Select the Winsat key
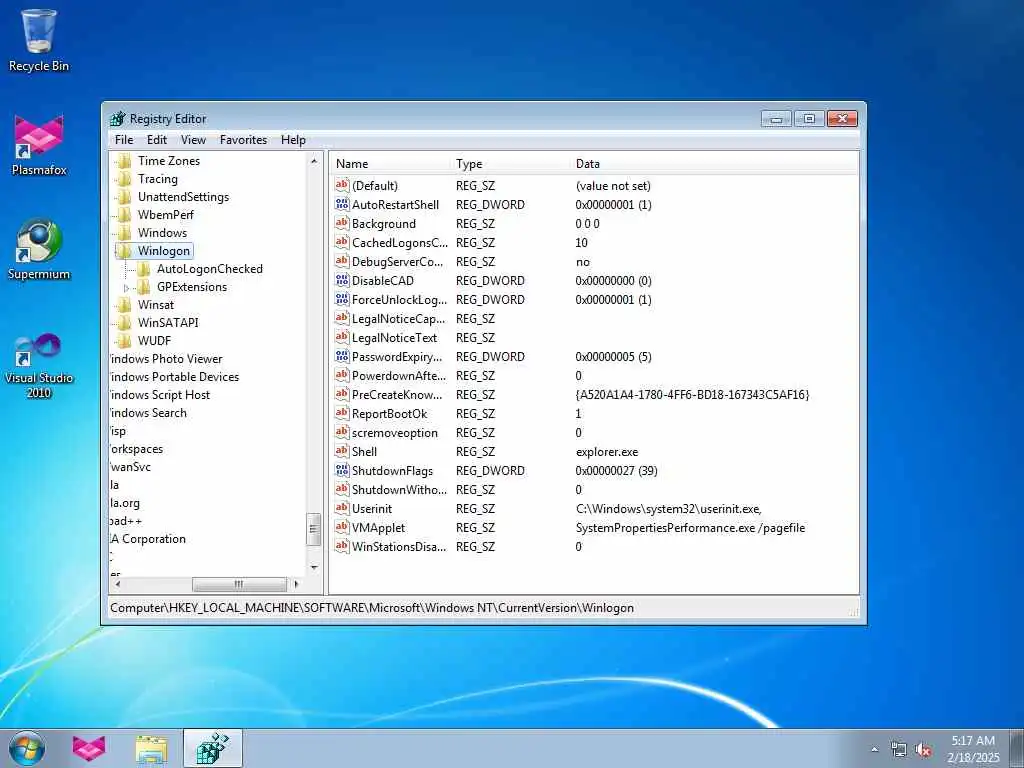 tap(155, 304)
